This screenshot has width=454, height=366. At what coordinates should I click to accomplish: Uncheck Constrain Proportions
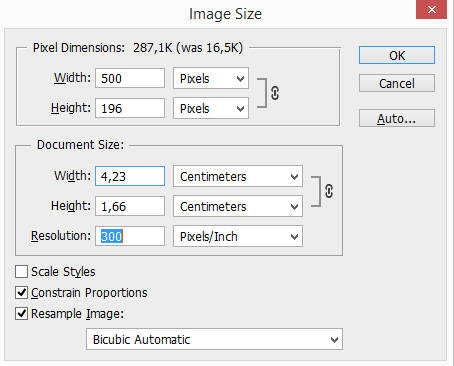[21, 293]
